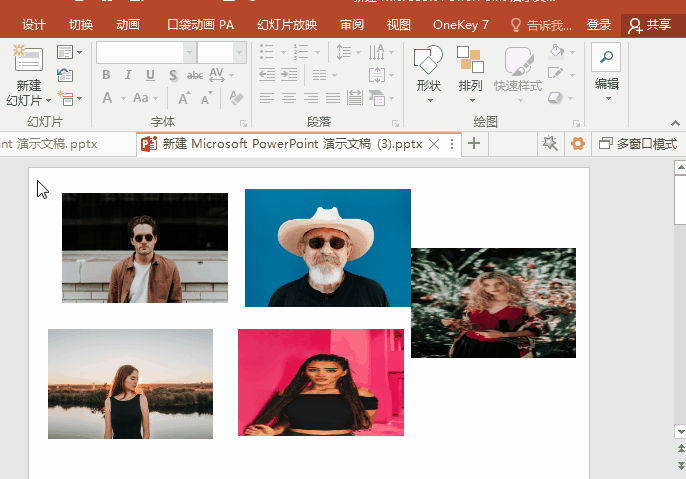This screenshot has height=479, width=686.
Task: Expand the font name dropdown
Action: click(189, 52)
